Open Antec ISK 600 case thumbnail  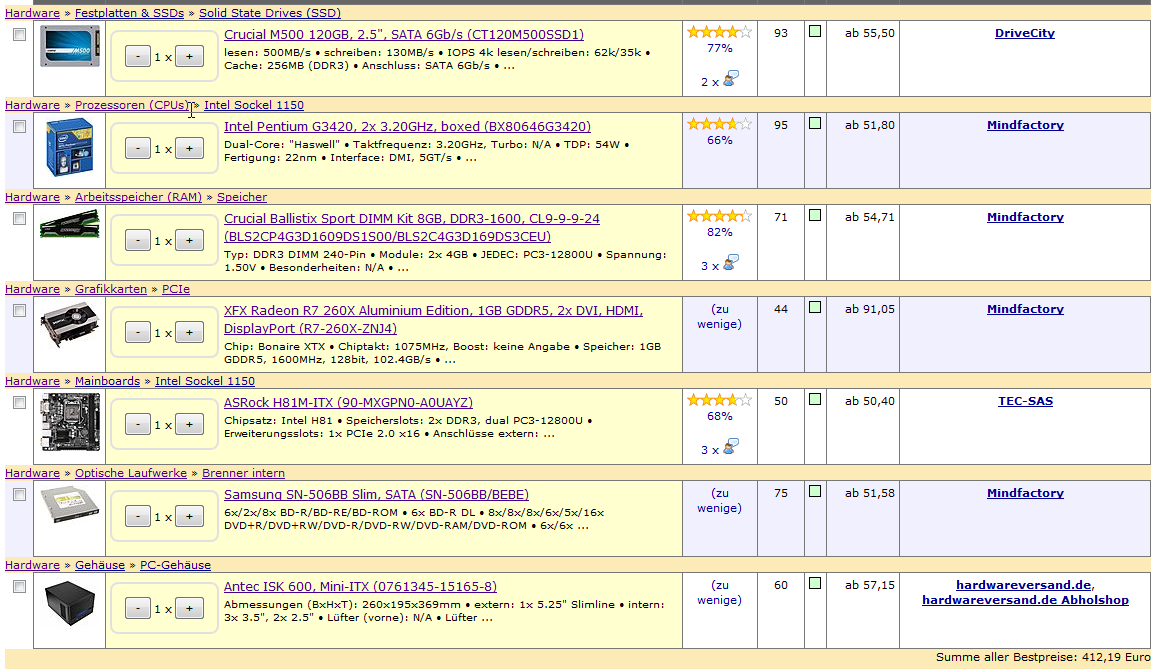(69, 603)
